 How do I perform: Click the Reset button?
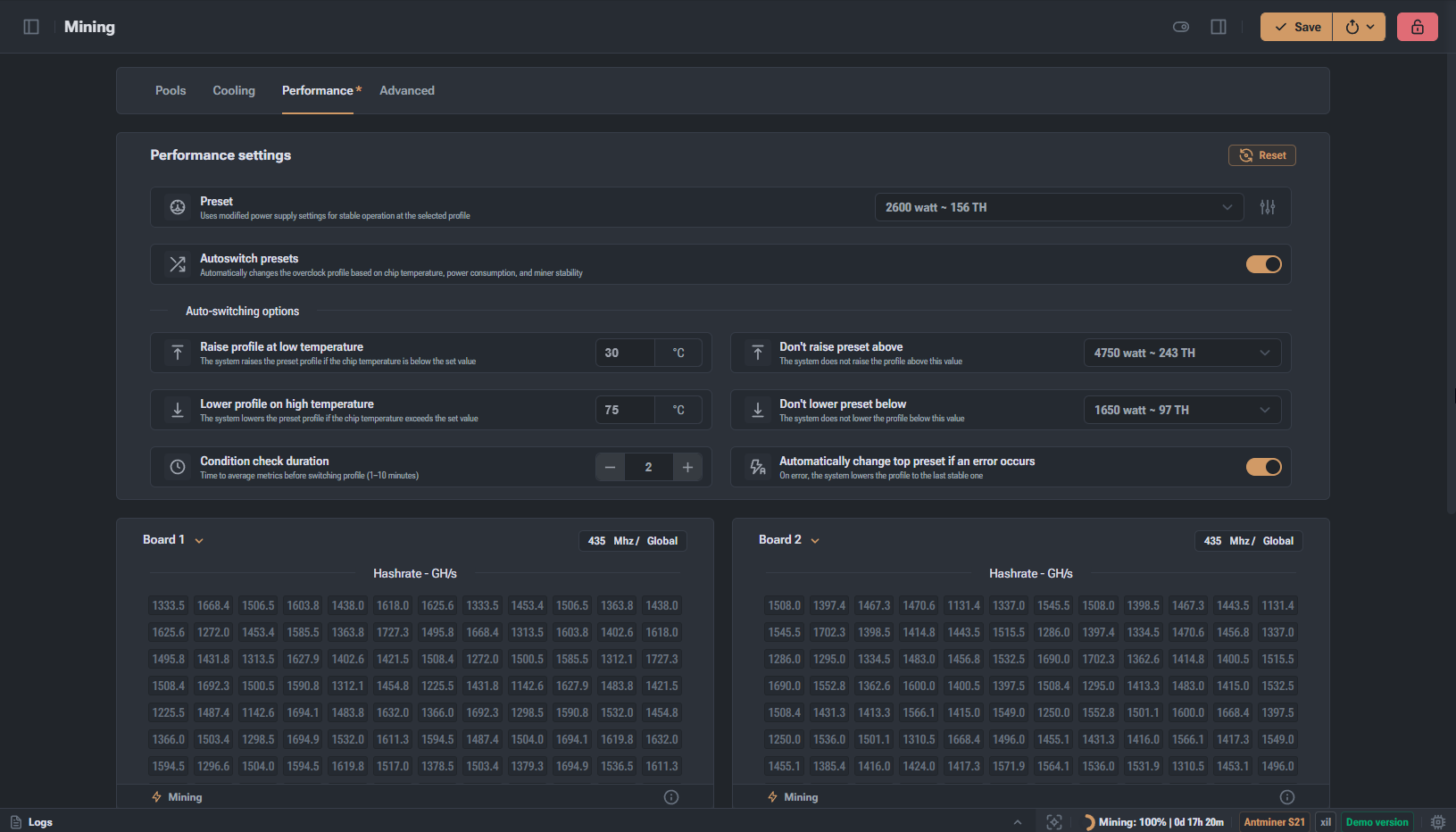(x=1262, y=155)
